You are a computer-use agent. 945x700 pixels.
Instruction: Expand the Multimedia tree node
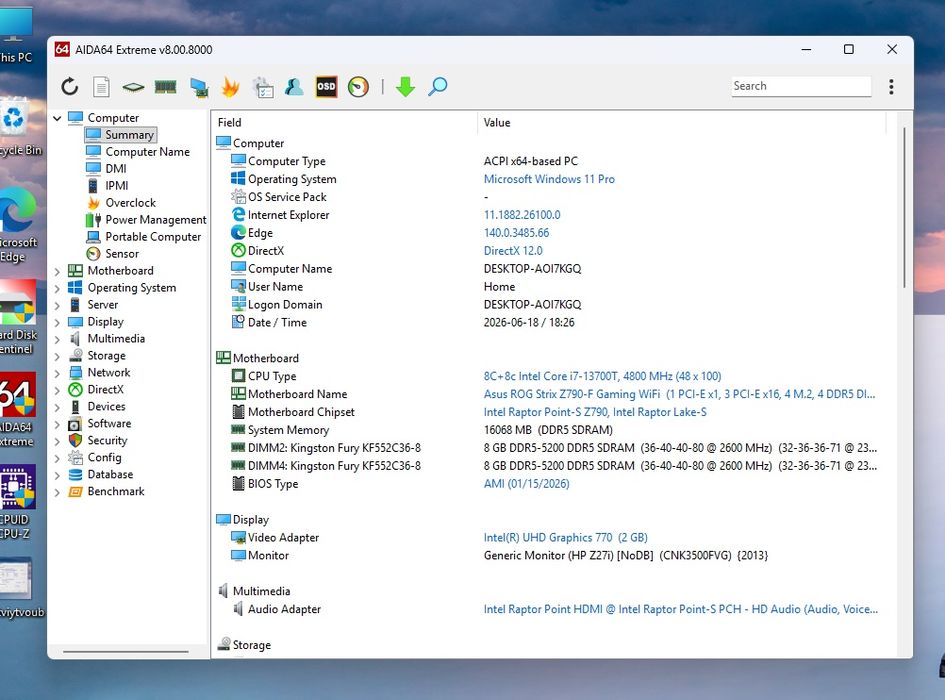(57, 339)
